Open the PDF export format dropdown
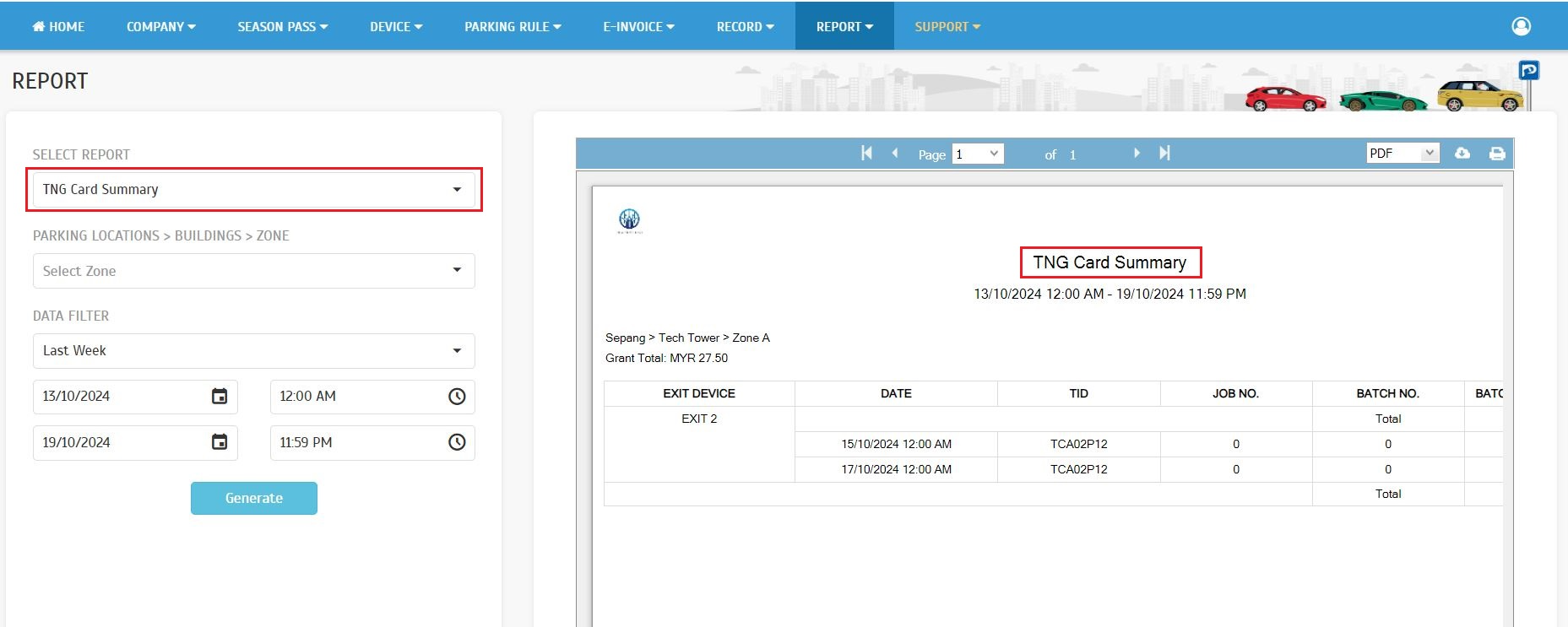 click(1403, 153)
